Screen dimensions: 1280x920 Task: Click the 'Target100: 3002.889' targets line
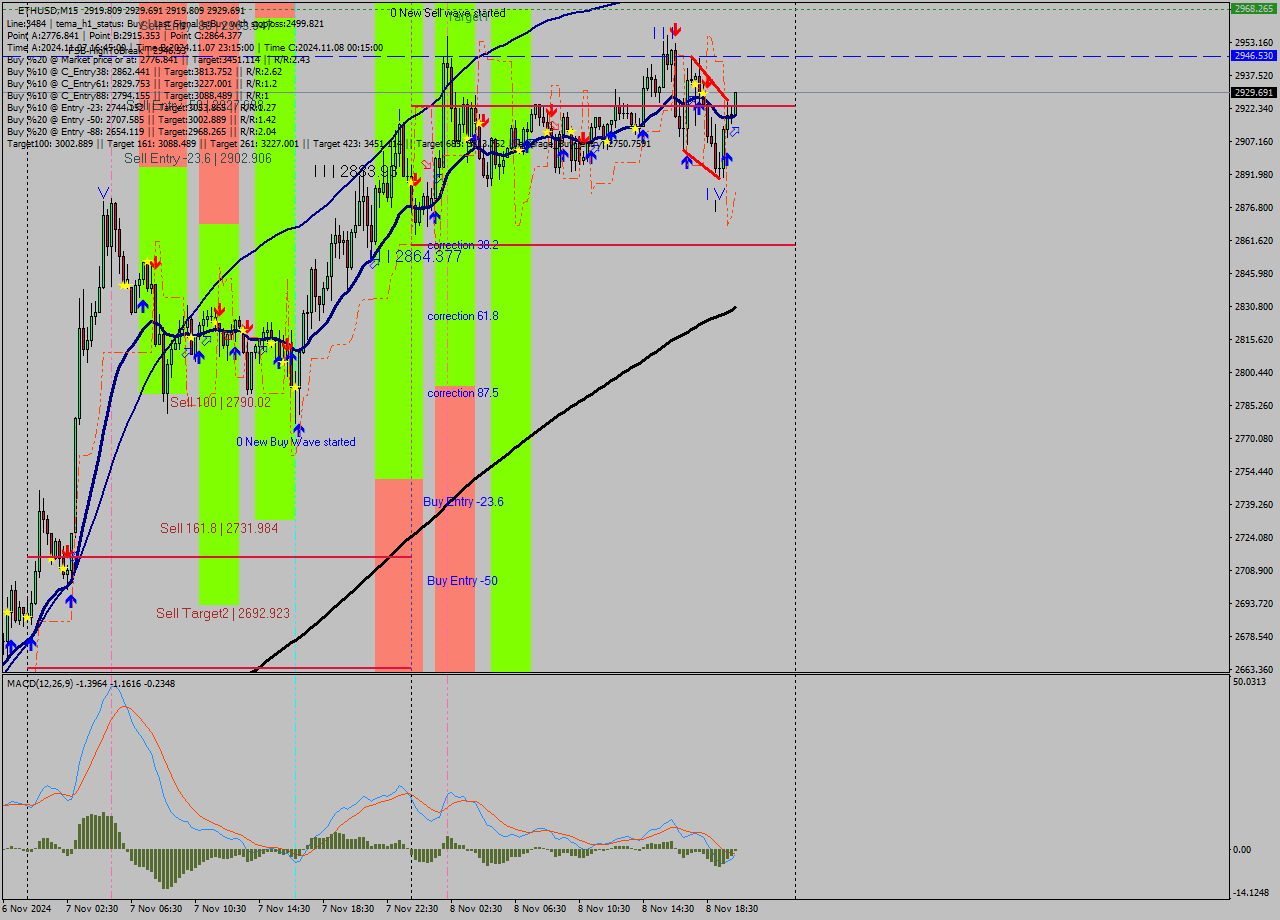(328, 143)
